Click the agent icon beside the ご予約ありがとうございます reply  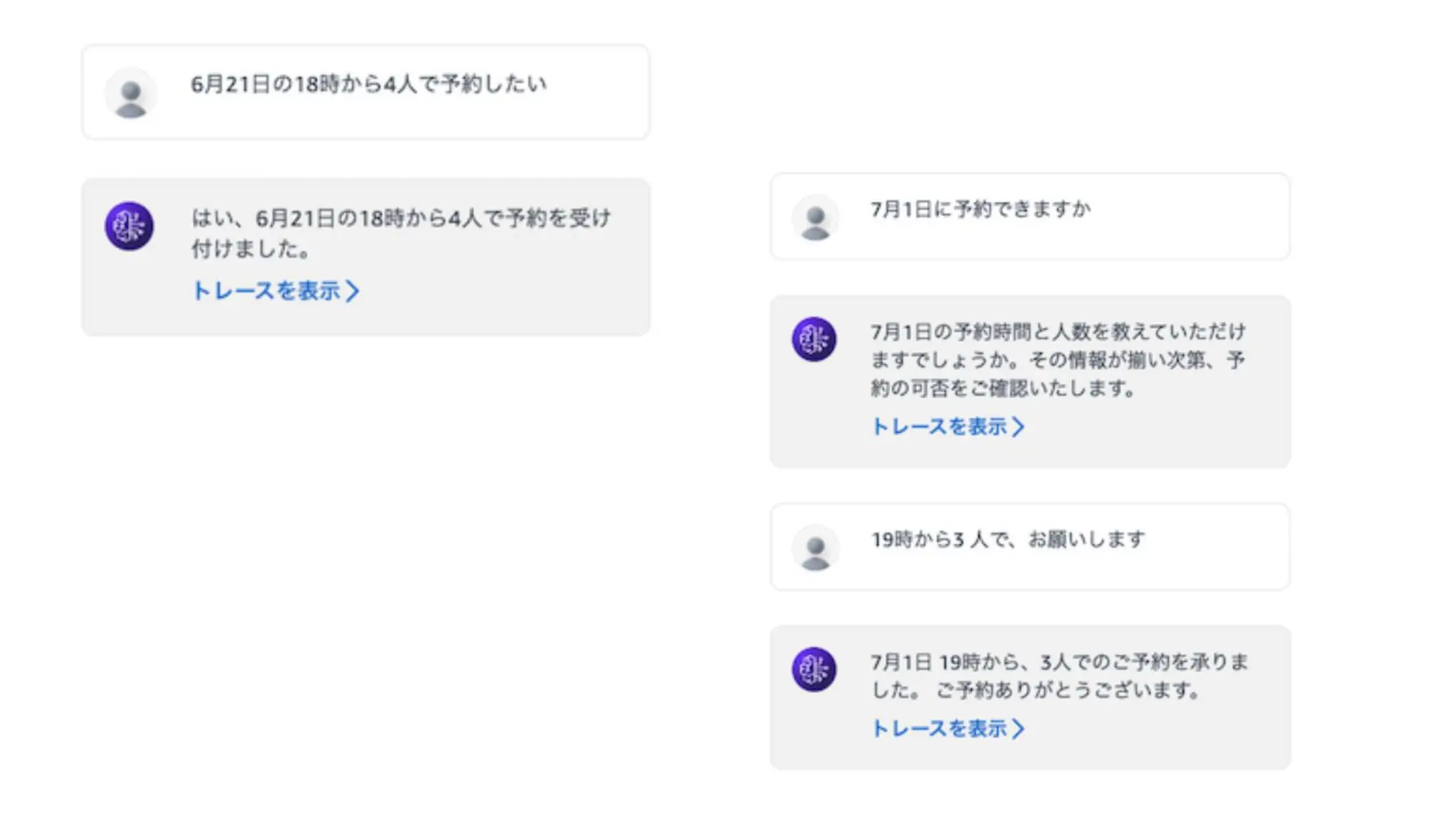(x=814, y=669)
